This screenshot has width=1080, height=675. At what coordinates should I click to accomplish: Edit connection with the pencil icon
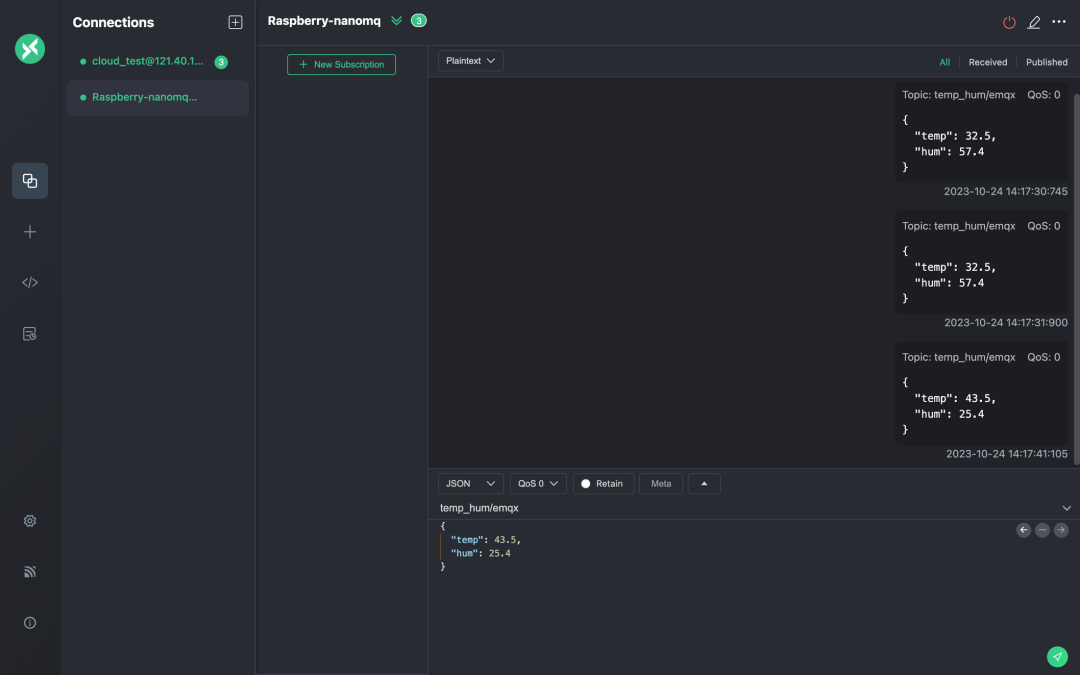[1034, 22]
